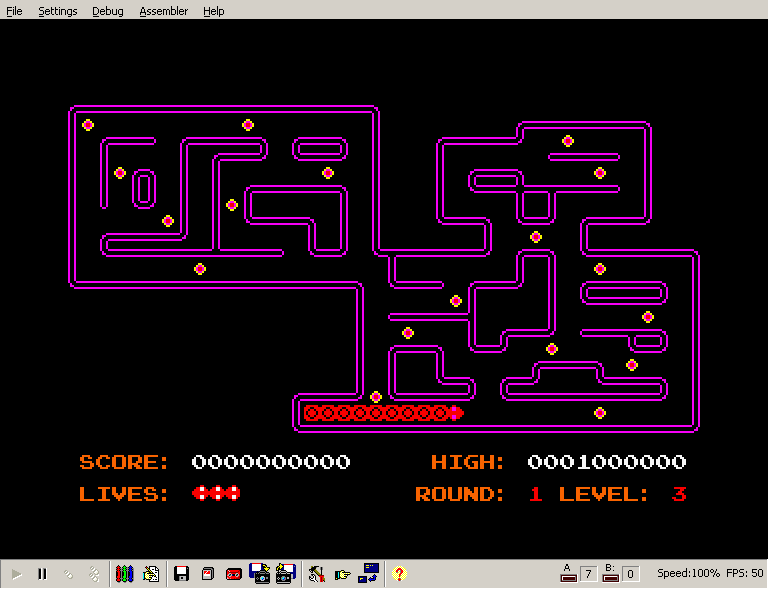Viewport: 768px width, 589px height.
Task: Click the step over debugger icon
Action: click(x=94, y=574)
